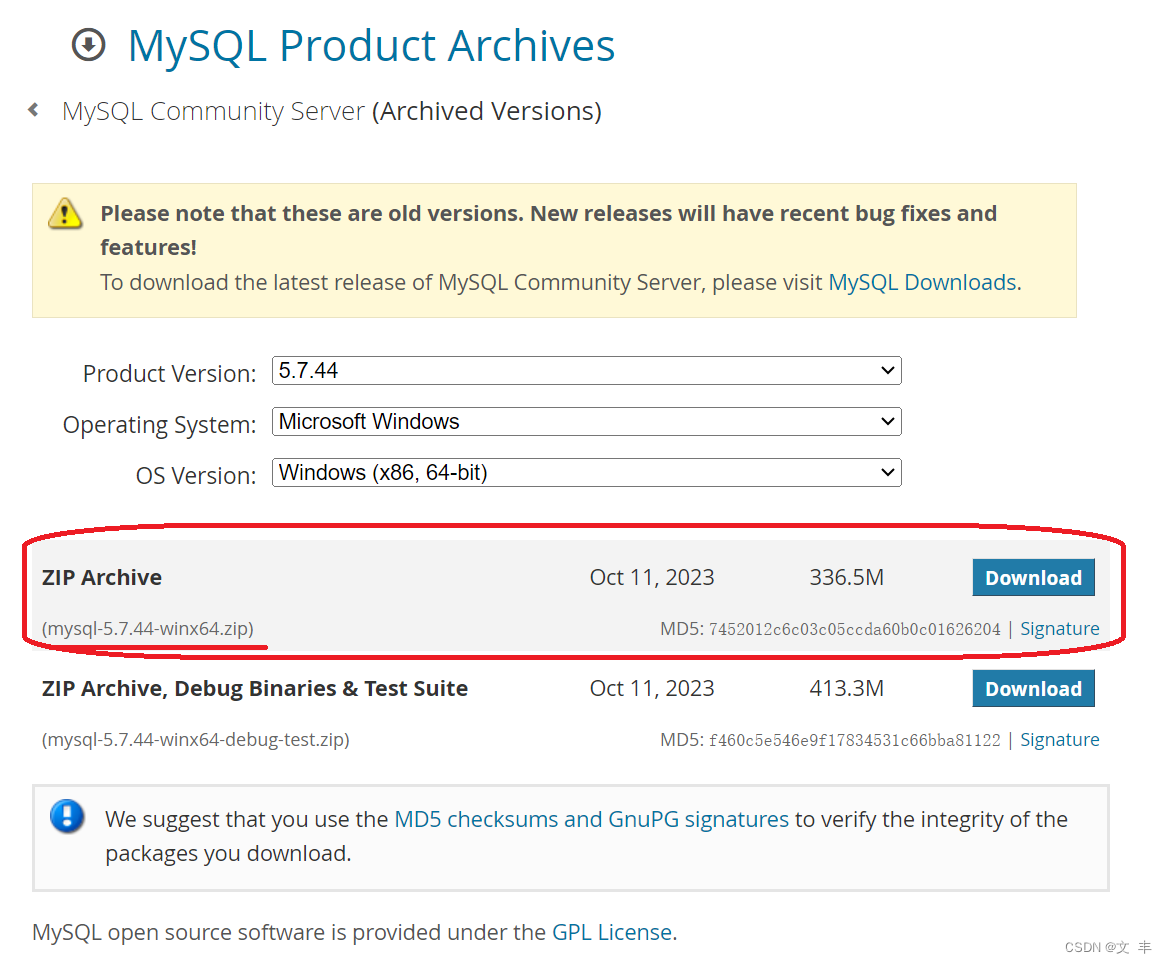The height and width of the screenshot is (963, 1167).
Task: Click the blue info exclamation icon
Action: (x=67, y=818)
